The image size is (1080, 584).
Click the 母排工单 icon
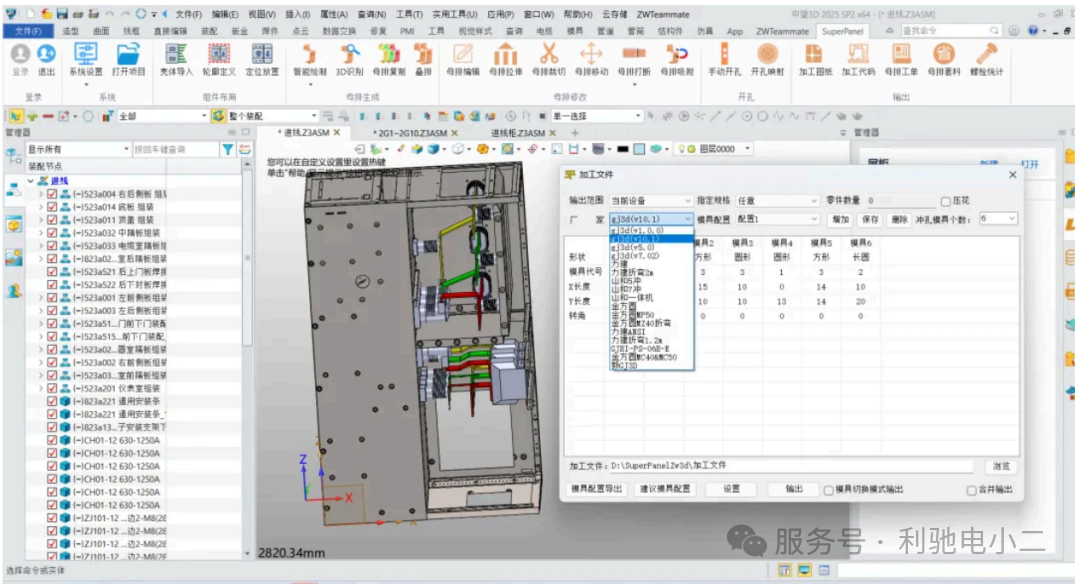[x=901, y=60]
